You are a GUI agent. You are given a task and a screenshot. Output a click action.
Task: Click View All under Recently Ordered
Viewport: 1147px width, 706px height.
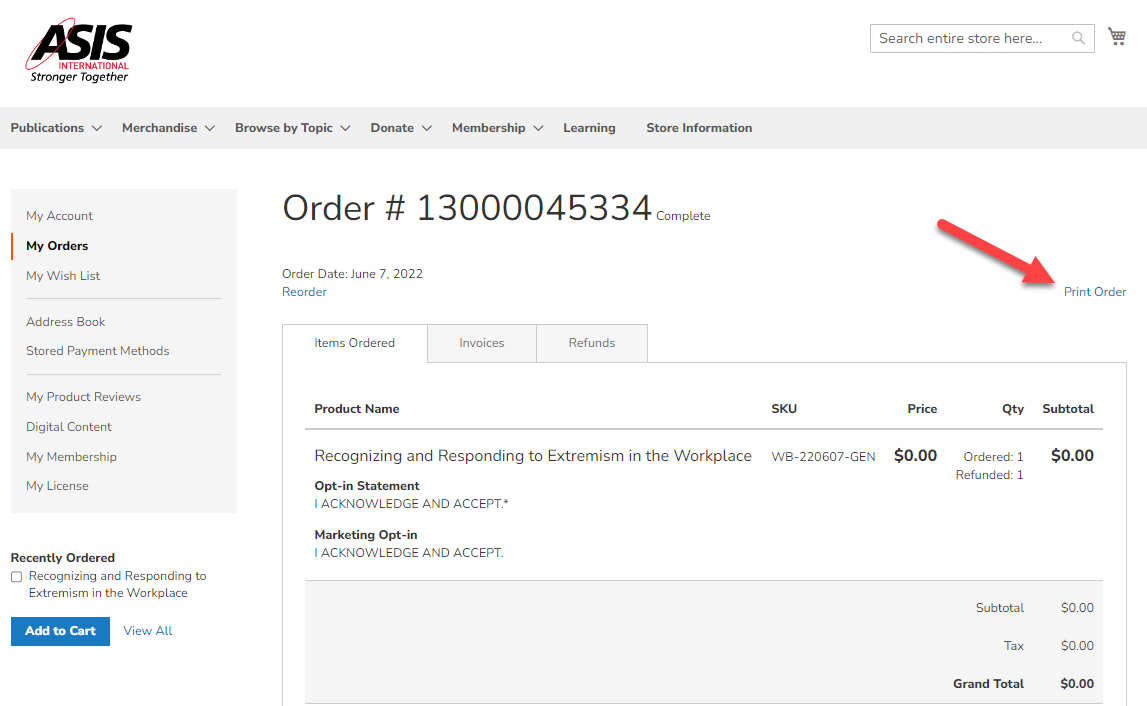click(x=147, y=630)
